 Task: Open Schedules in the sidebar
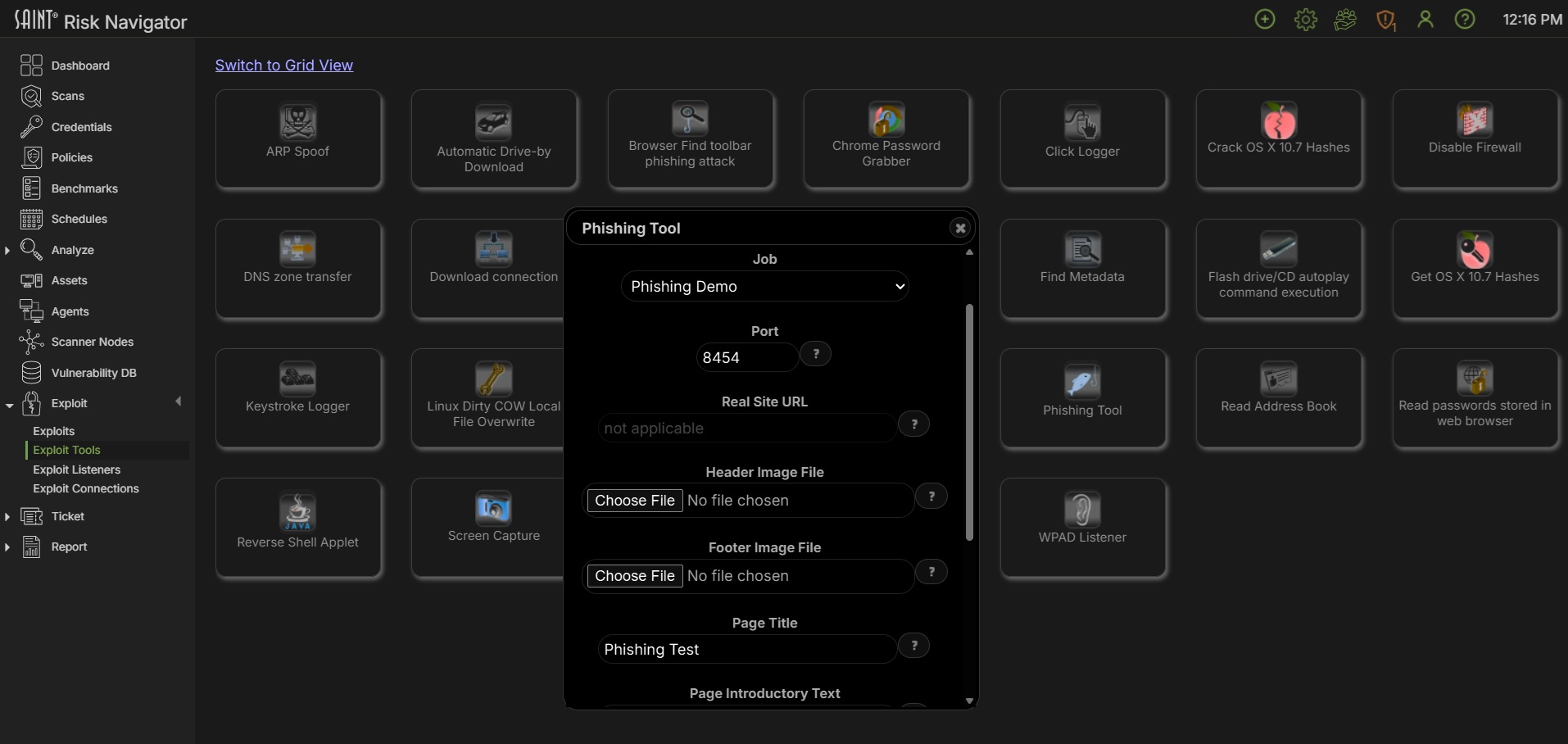(x=79, y=219)
